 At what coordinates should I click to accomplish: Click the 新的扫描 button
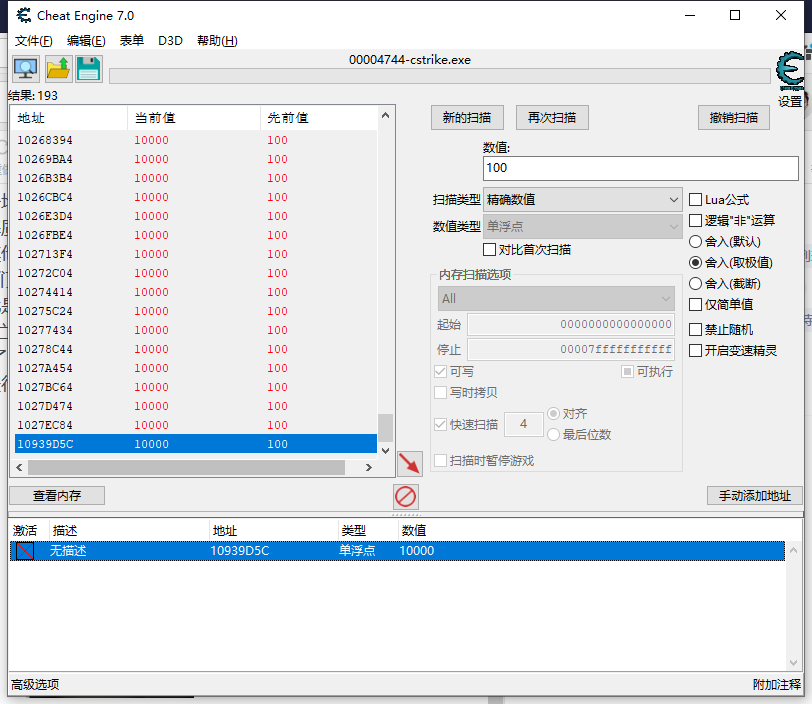pos(467,118)
